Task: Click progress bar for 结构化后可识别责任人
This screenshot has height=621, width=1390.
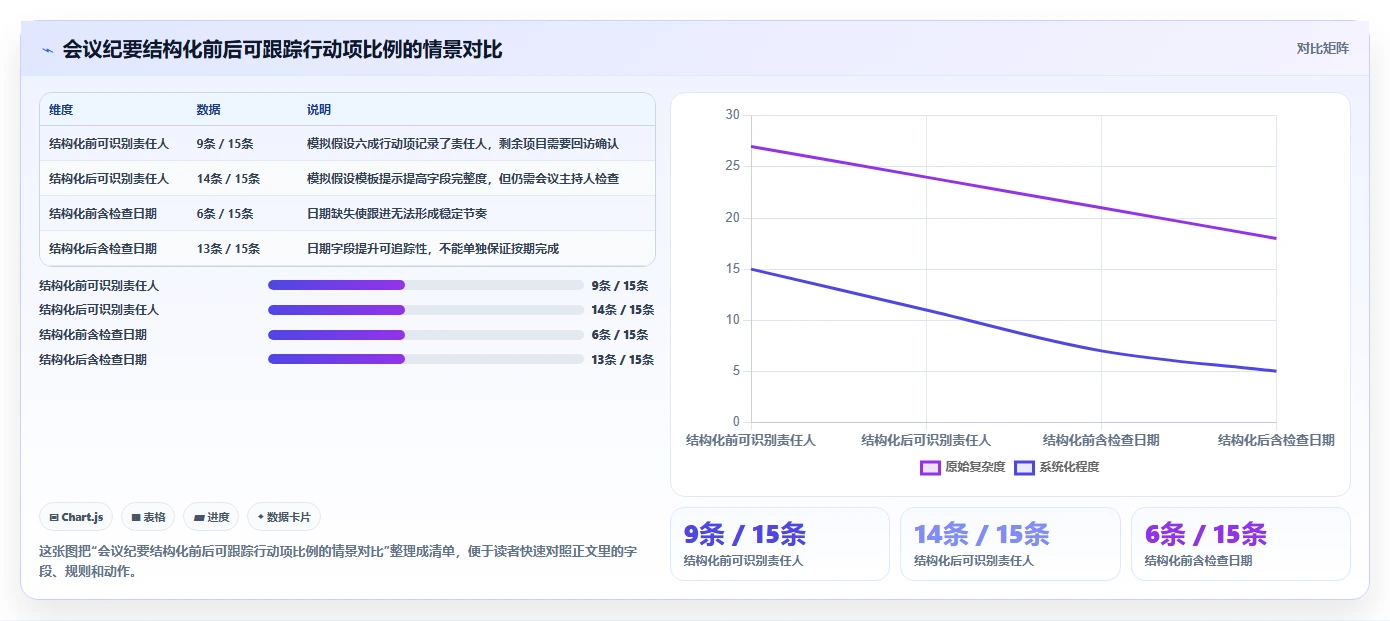Action: click(425, 310)
